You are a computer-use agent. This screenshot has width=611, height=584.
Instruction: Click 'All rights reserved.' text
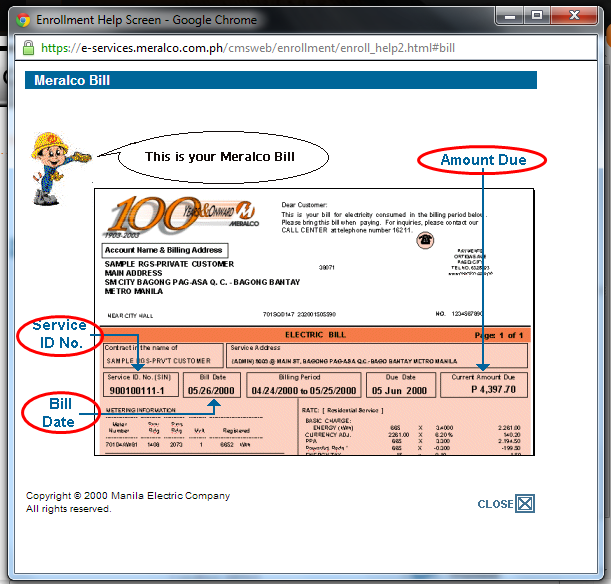[69, 509]
